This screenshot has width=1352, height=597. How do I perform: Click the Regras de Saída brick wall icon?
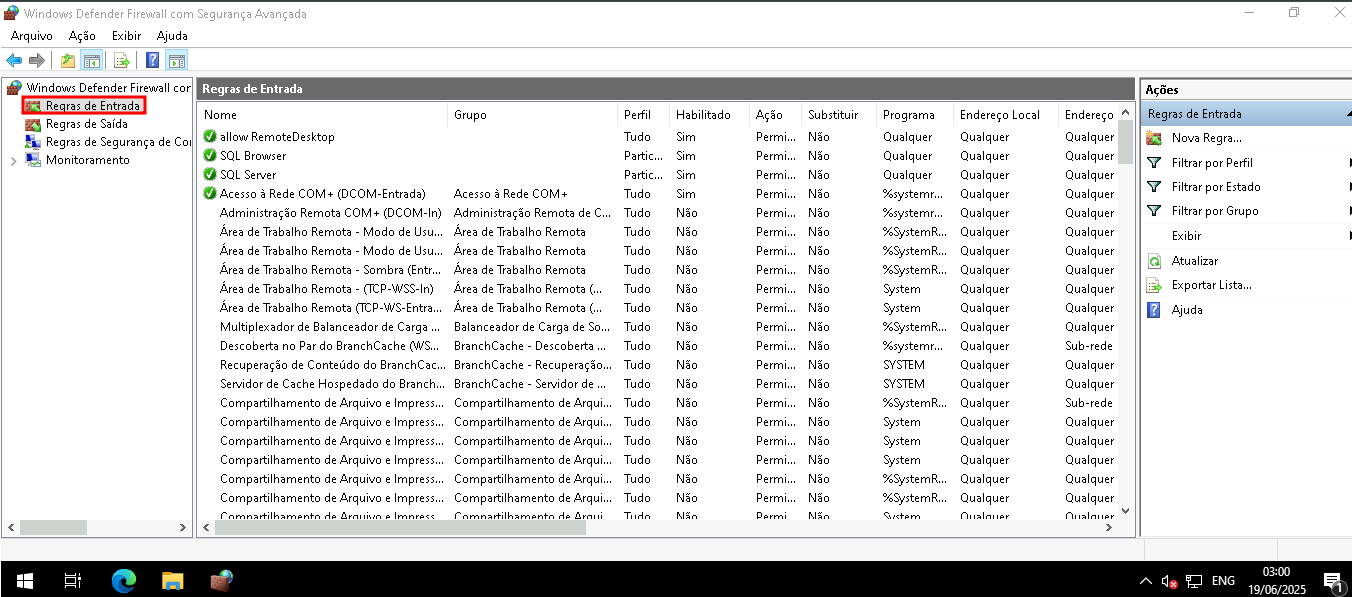34,124
